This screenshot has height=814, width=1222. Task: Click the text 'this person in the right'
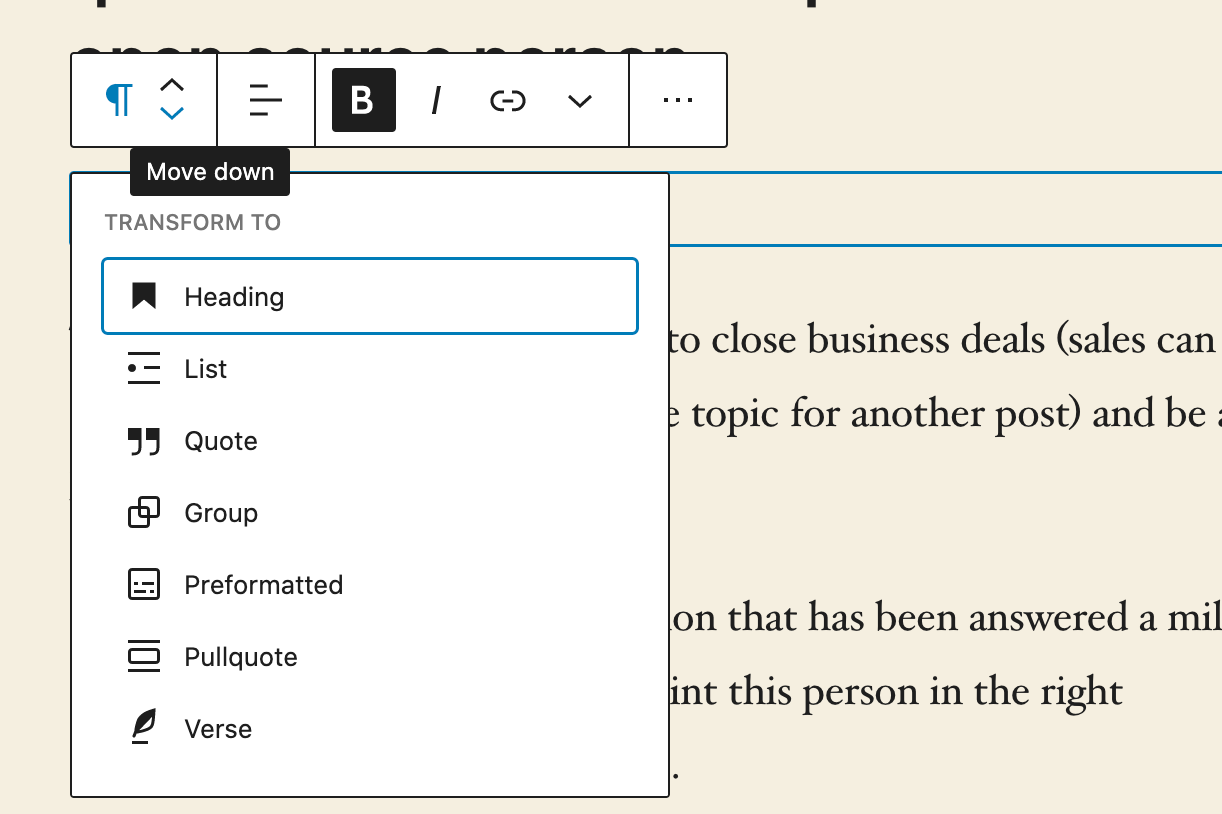[925, 691]
